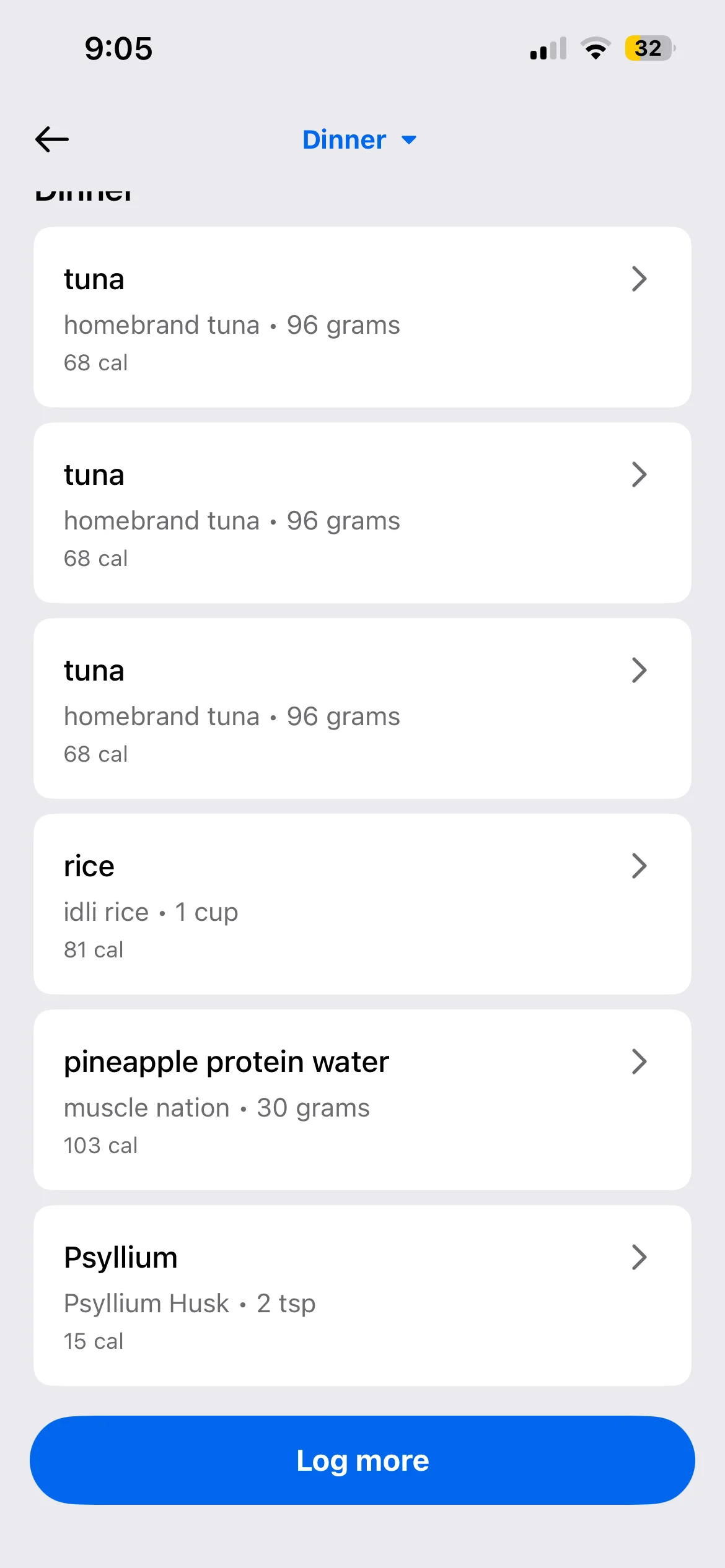Open the Psyllium Husk 2 tsp card
Image resolution: width=725 pixels, height=1568 pixels.
point(362,1296)
